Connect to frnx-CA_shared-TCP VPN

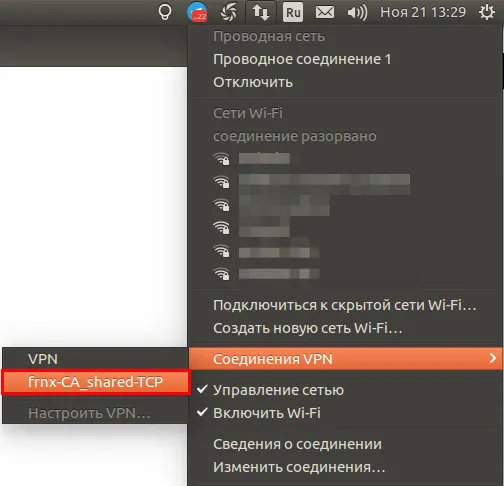(x=96, y=382)
